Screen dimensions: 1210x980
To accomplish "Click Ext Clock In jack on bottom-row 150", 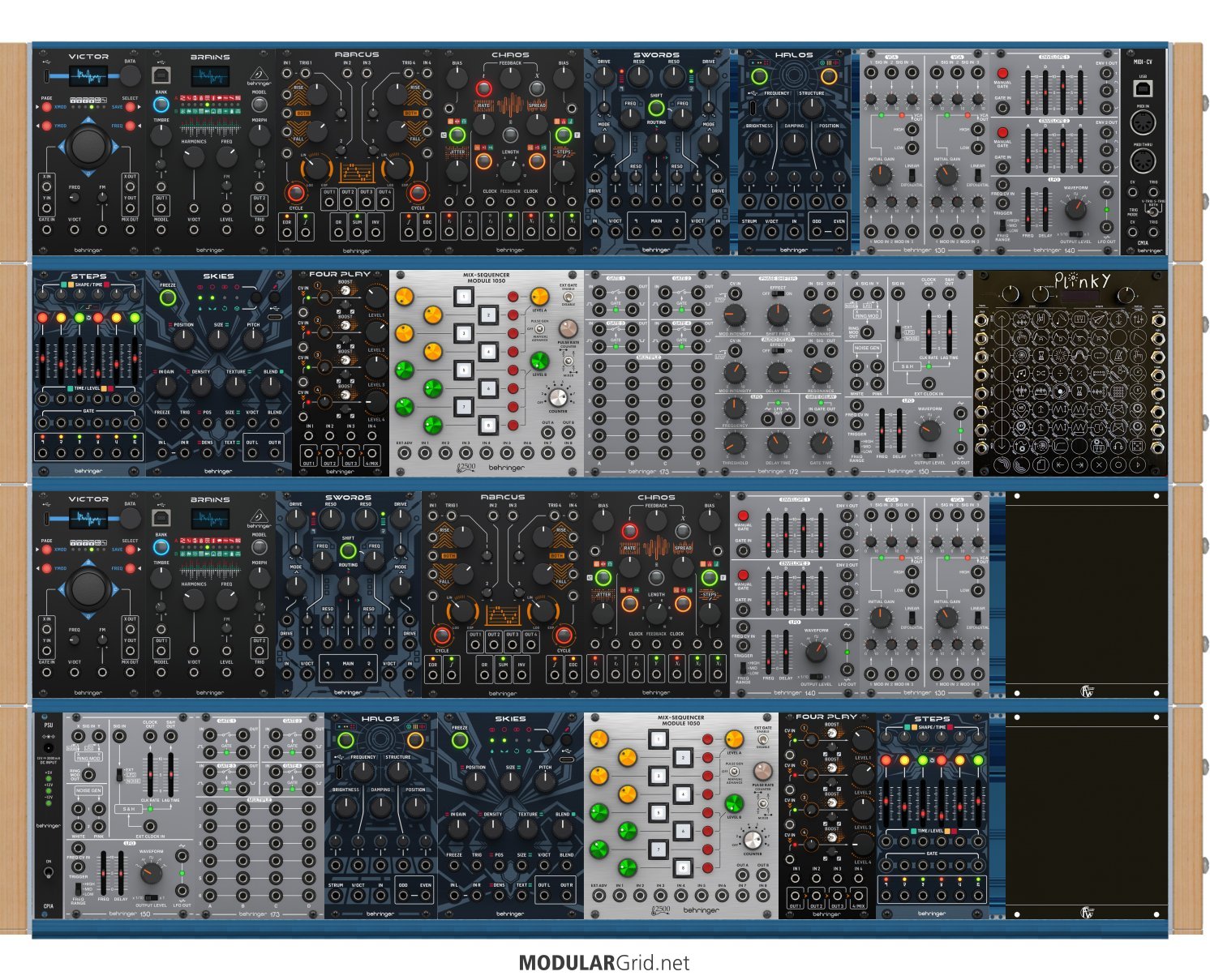I will click(x=150, y=826).
